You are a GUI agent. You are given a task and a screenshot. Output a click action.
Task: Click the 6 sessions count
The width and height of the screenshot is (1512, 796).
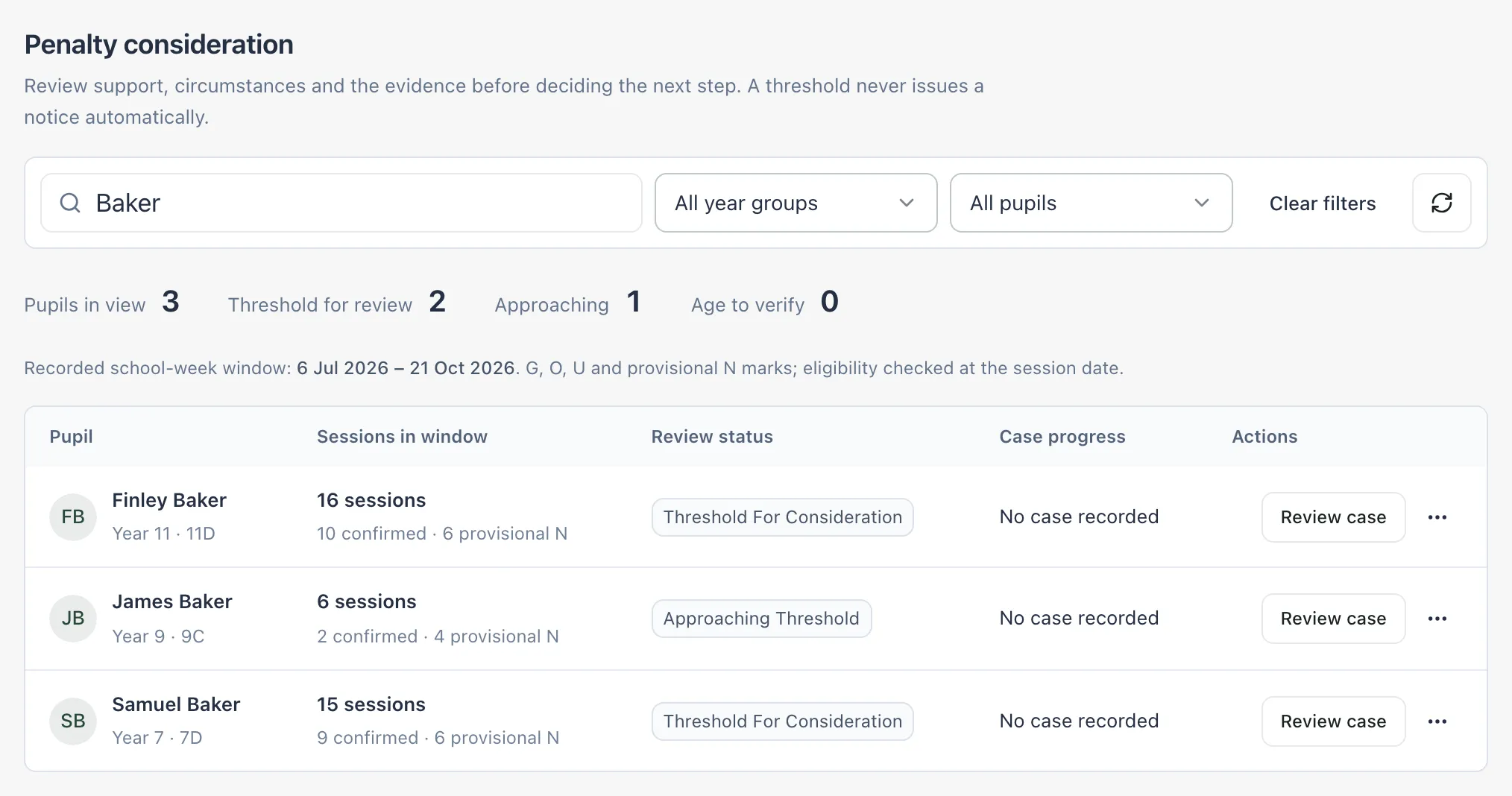pyautogui.click(x=367, y=601)
